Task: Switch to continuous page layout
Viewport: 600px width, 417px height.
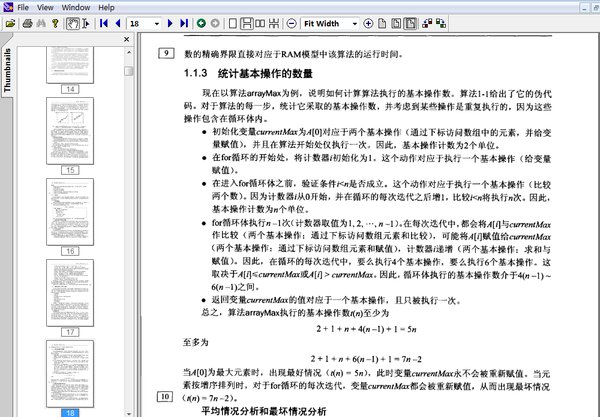Action: pos(246,24)
